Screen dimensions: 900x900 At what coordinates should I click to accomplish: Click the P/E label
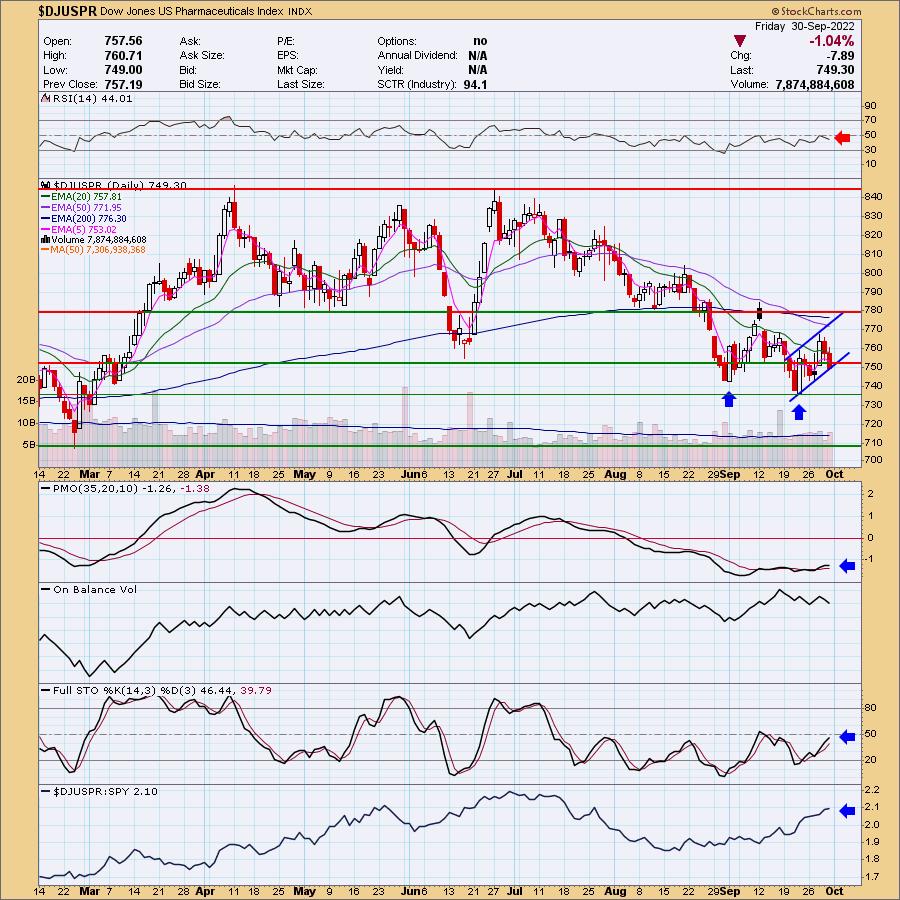click(x=285, y=41)
